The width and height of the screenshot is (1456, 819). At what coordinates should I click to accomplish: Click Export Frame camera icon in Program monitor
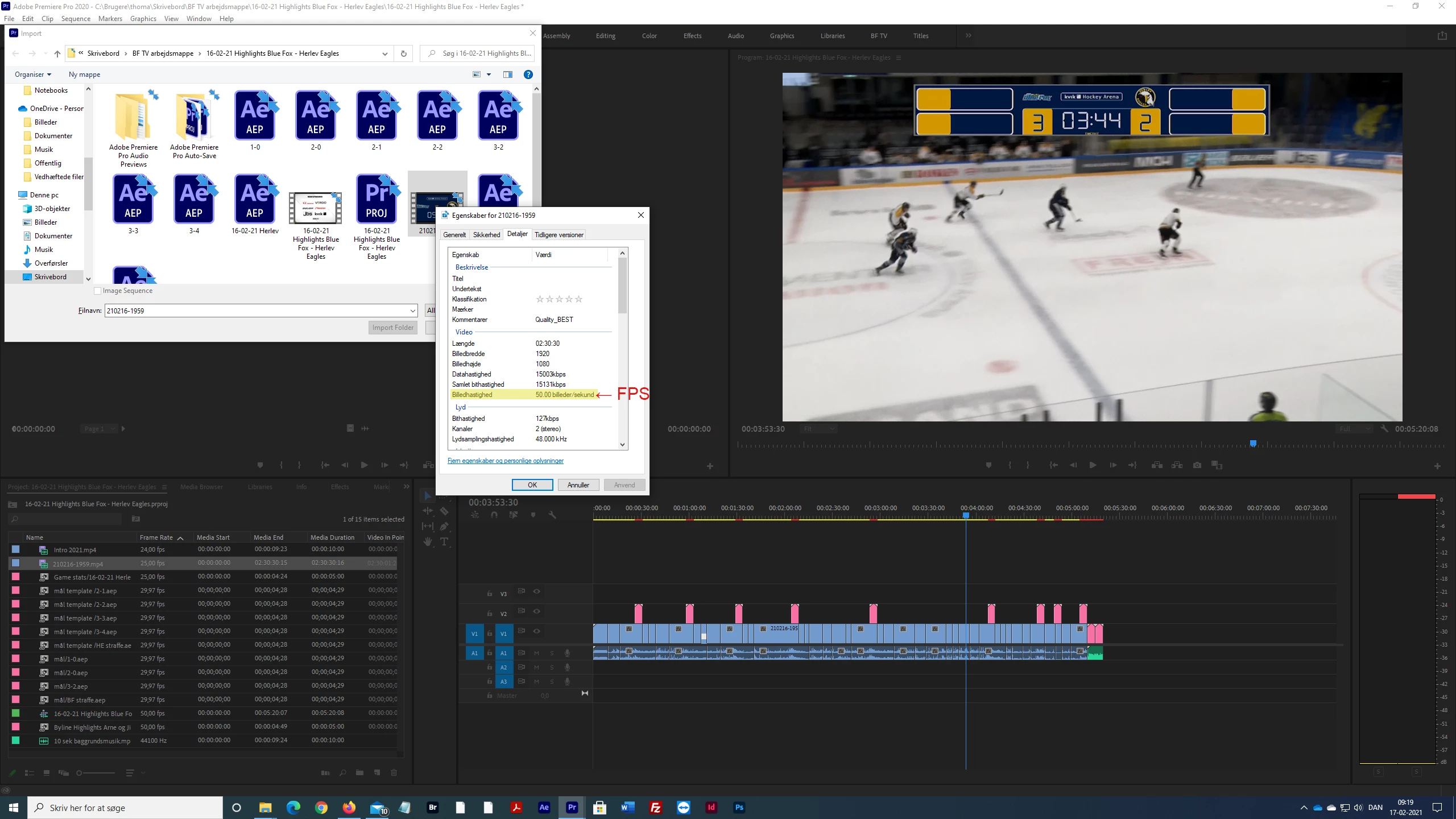[1197, 465]
